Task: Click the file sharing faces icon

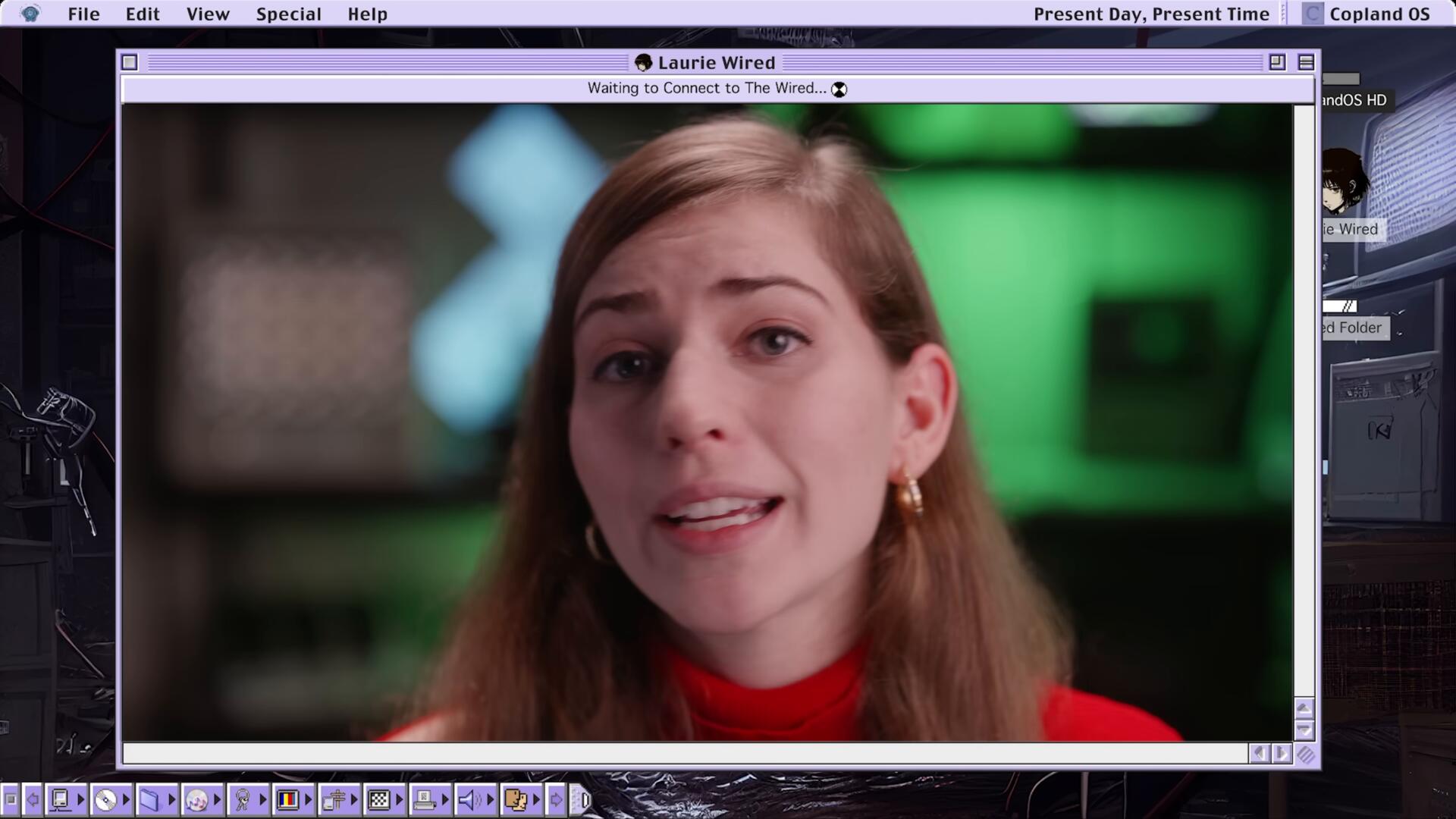Action: [x=516, y=799]
